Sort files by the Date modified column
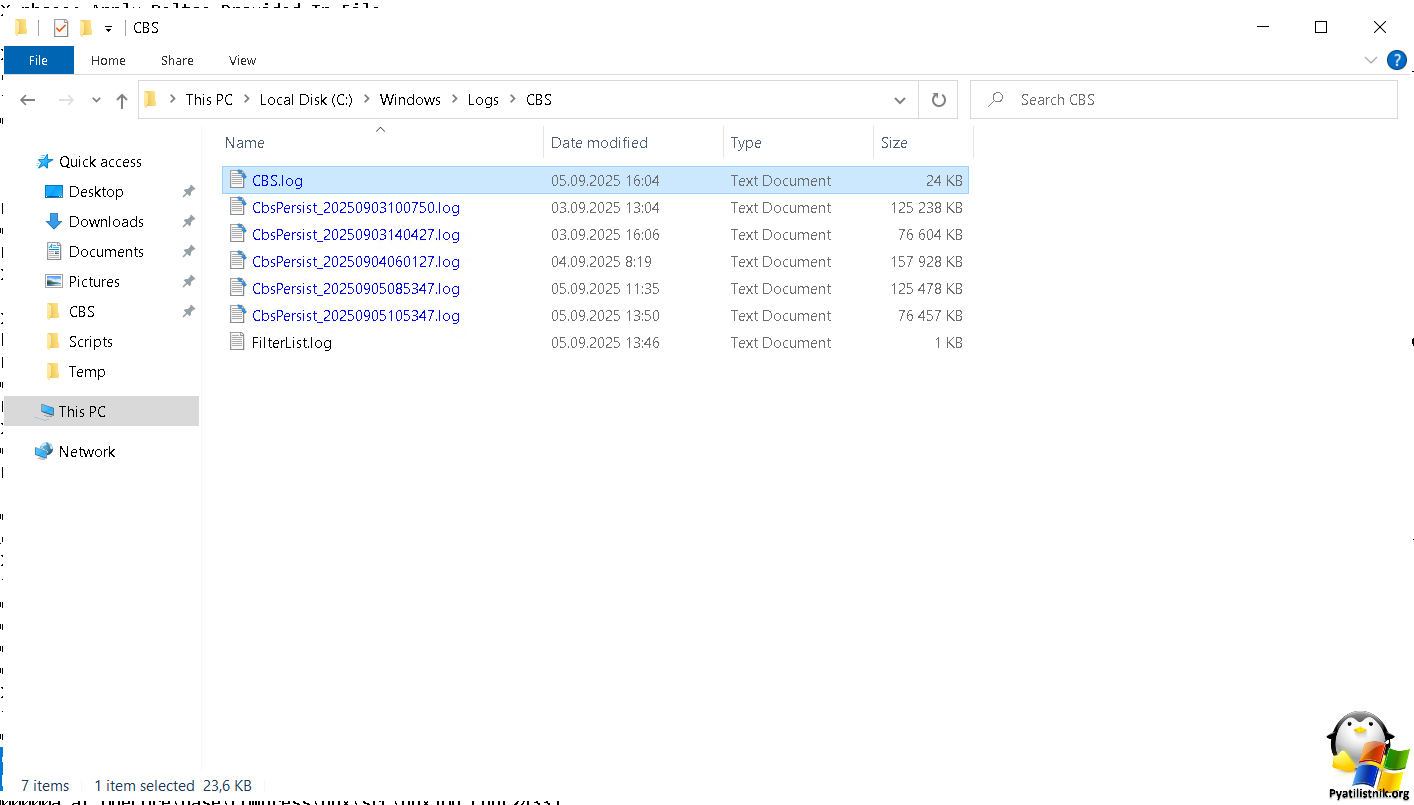This screenshot has width=1414, height=805. point(600,143)
